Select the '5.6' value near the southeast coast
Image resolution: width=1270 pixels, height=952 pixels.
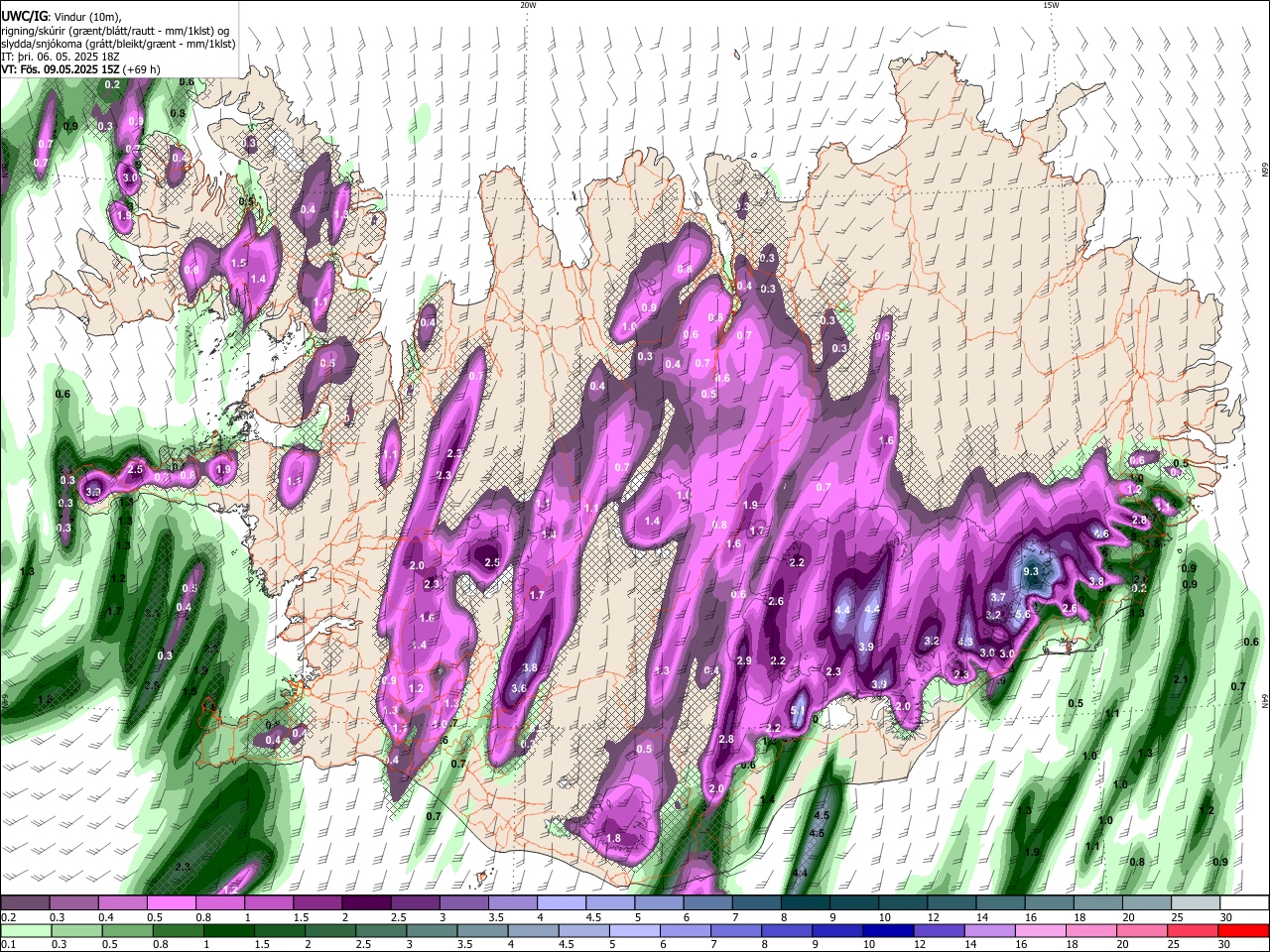(x=1023, y=615)
